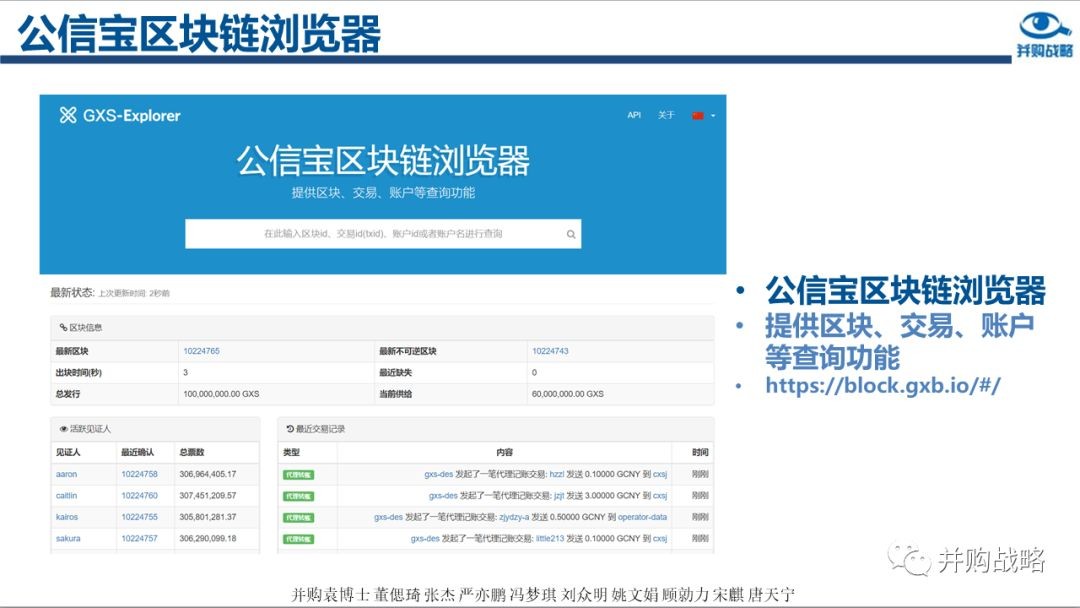Click kairos's vote count 305,801,281.37

pyautogui.click(x=207, y=517)
